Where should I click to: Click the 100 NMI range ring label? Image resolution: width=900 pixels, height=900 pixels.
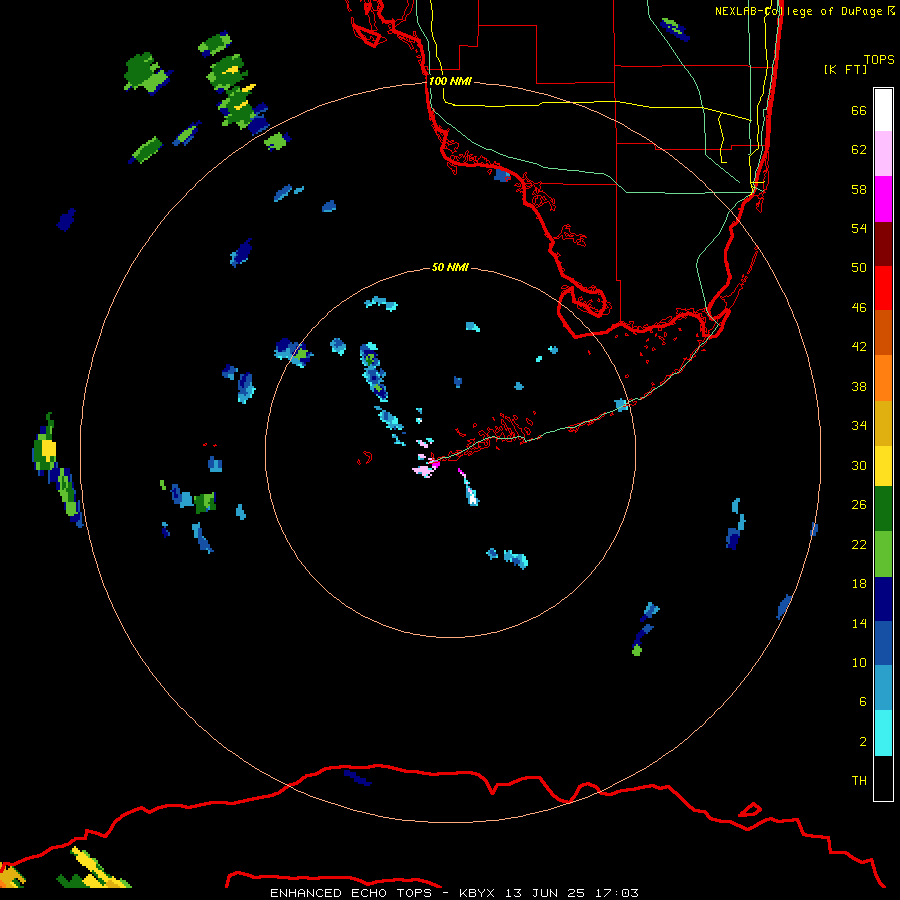(450, 81)
